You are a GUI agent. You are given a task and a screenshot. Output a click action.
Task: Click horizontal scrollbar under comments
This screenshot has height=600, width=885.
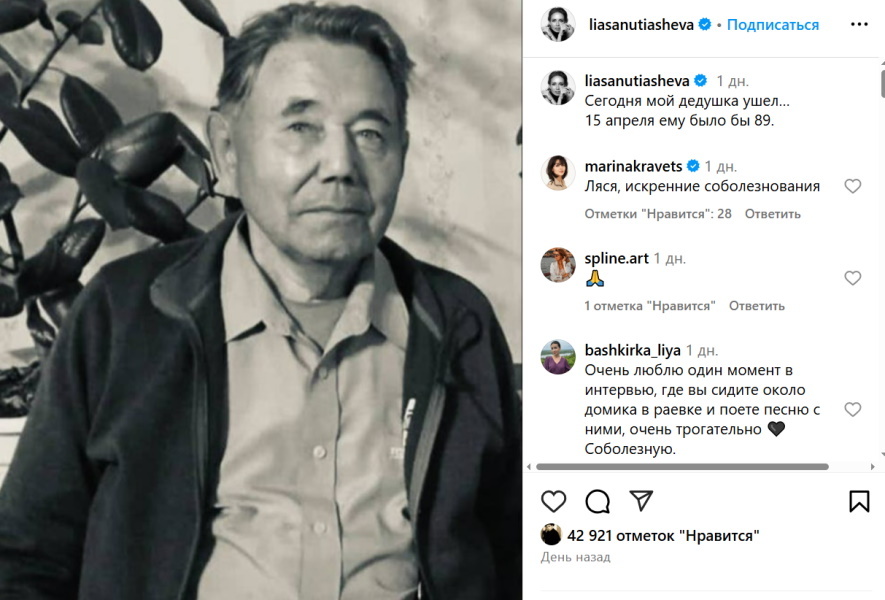tap(682, 467)
